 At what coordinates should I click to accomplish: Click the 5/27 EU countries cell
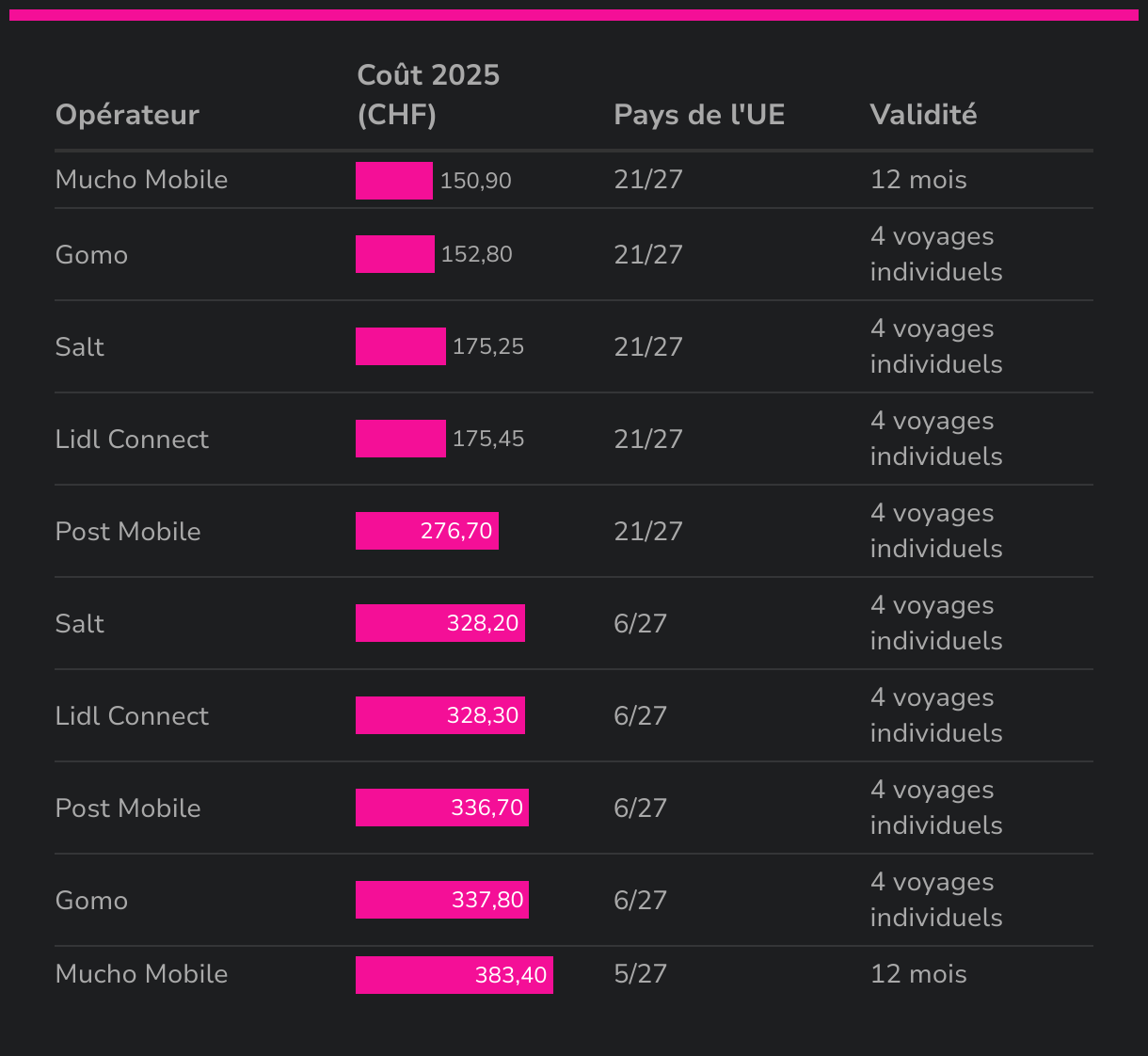click(x=640, y=974)
